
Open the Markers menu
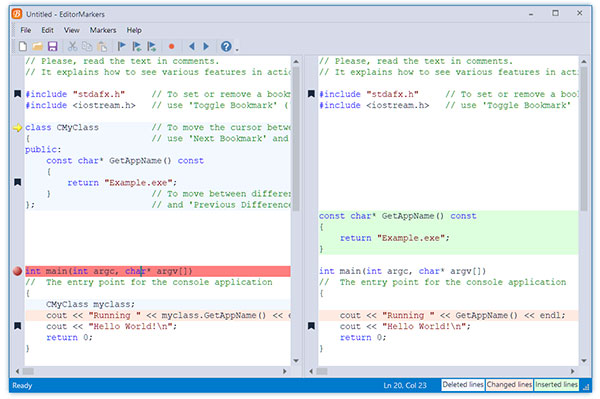[x=103, y=30]
